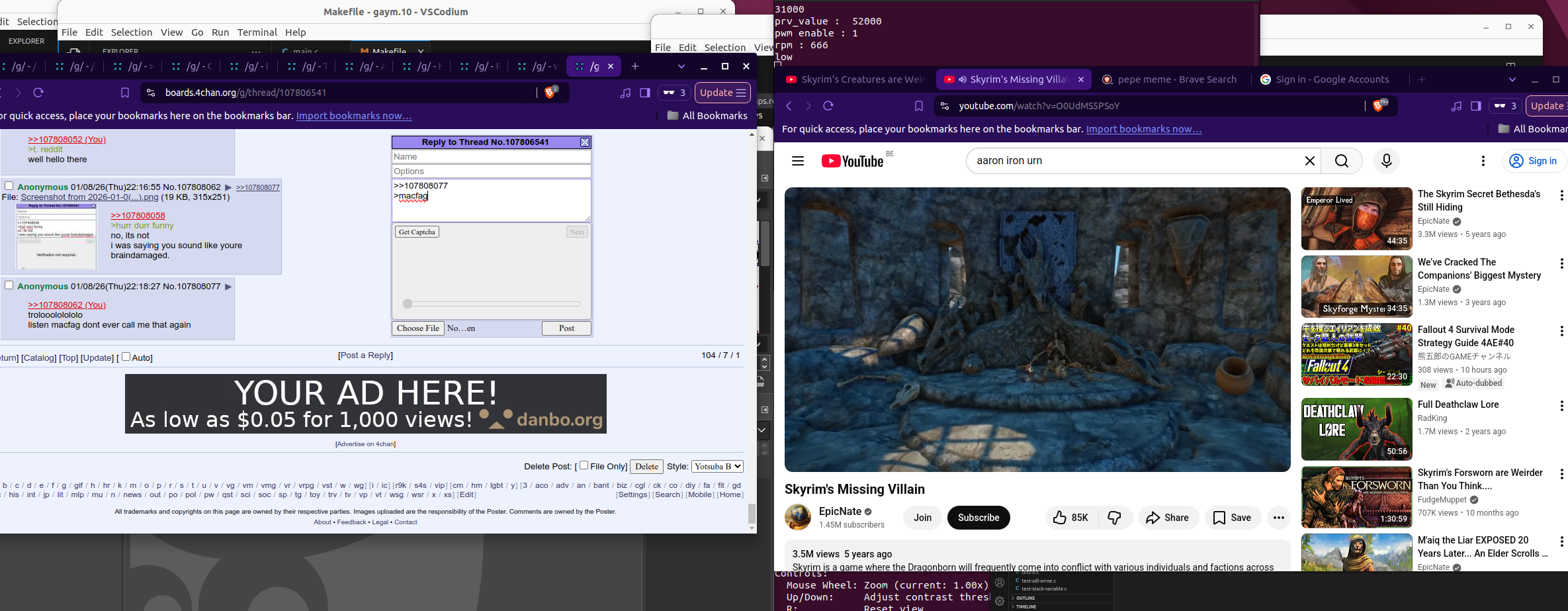
Task: Open the All Bookmarks folder in 4chan window
Action: (x=707, y=116)
